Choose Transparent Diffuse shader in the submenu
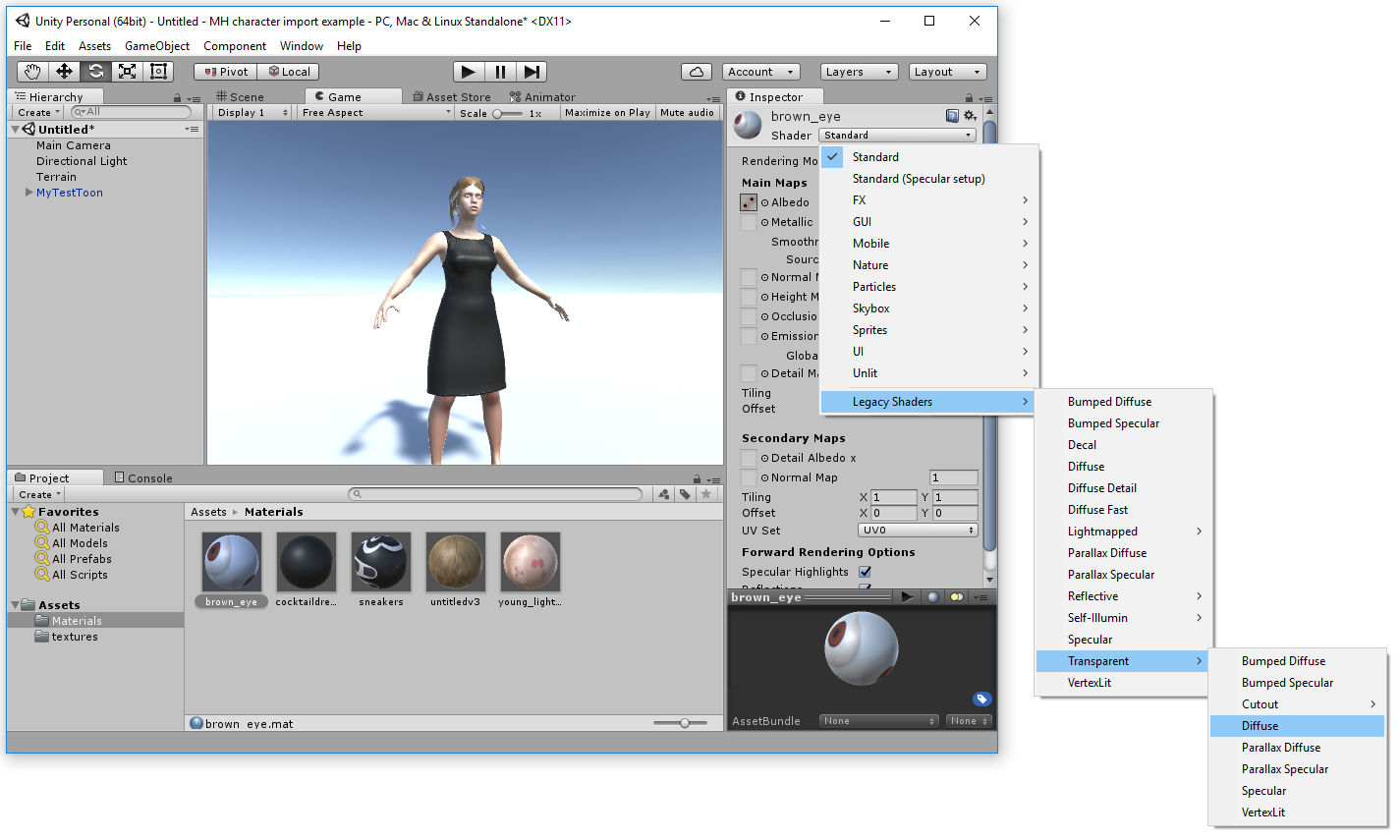Viewport: 1400px width, 840px height. pyautogui.click(x=1298, y=726)
